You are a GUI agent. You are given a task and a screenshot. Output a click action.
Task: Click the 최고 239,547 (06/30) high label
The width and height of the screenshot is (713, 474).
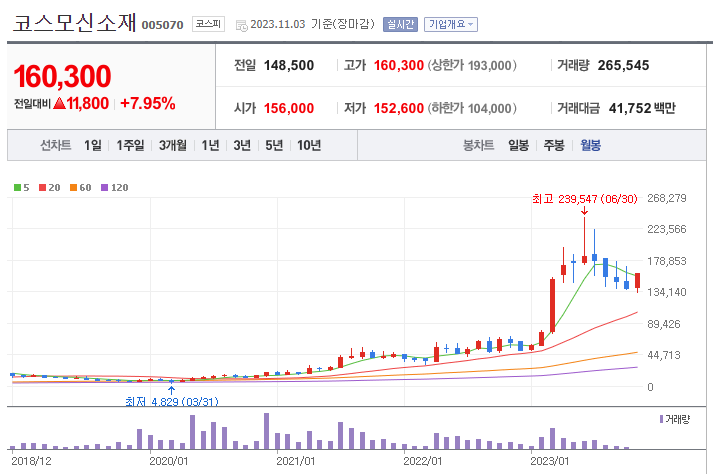(x=585, y=199)
